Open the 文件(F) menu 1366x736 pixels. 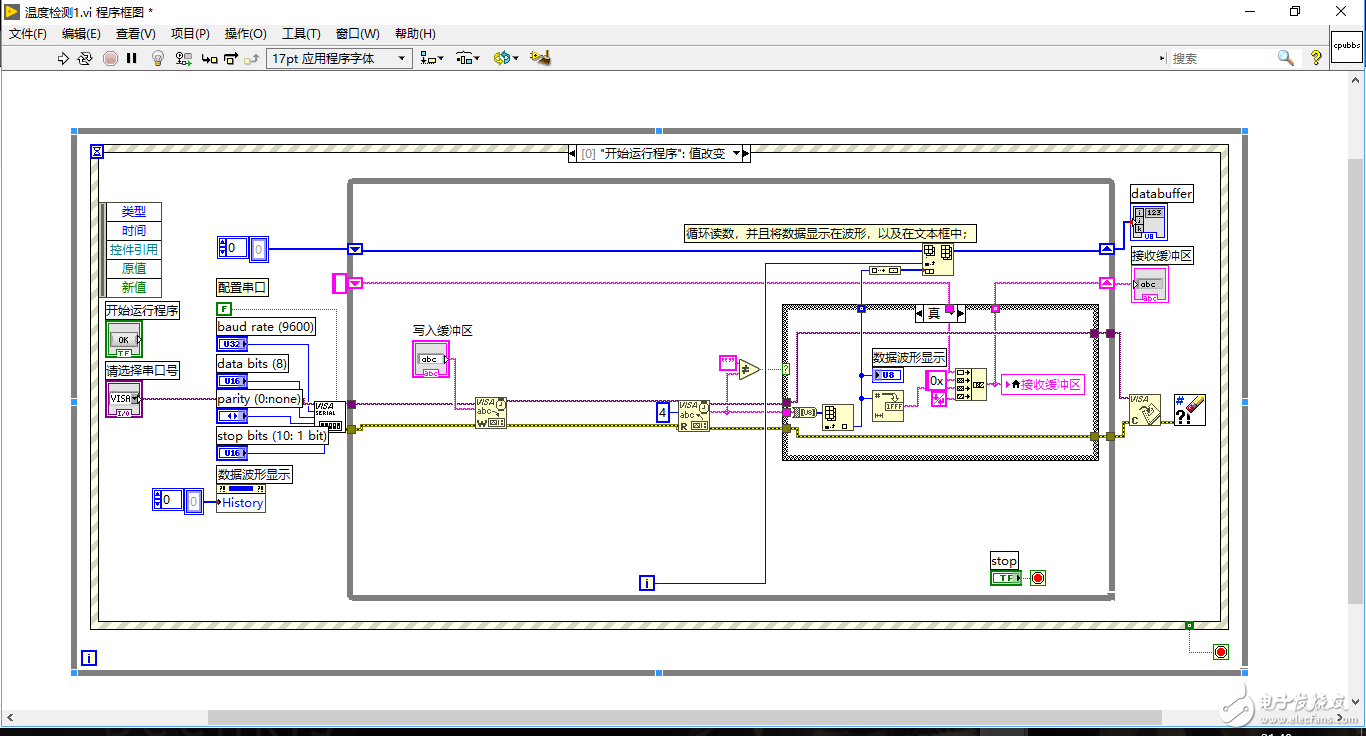pyautogui.click(x=28, y=34)
